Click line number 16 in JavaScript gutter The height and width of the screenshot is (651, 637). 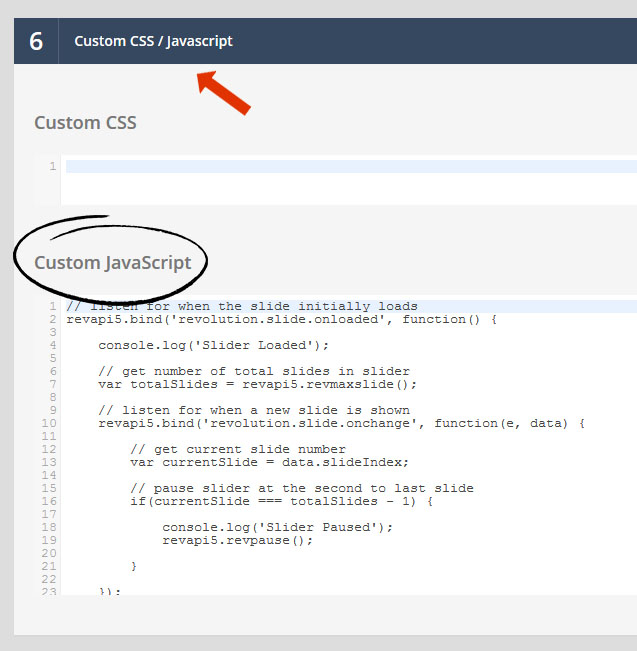50,501
